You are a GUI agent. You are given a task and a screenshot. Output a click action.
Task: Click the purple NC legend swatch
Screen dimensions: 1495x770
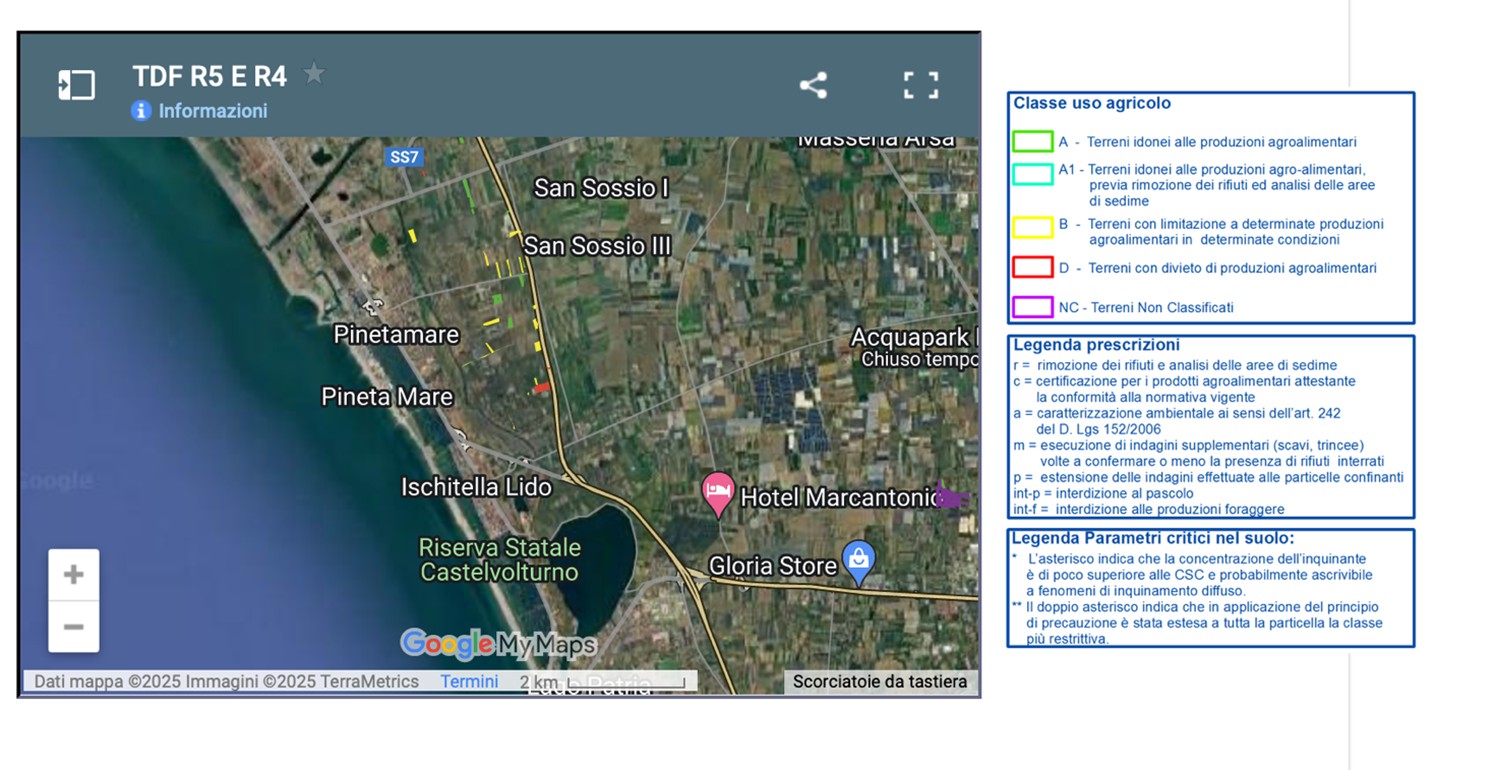coord(1032,307)
